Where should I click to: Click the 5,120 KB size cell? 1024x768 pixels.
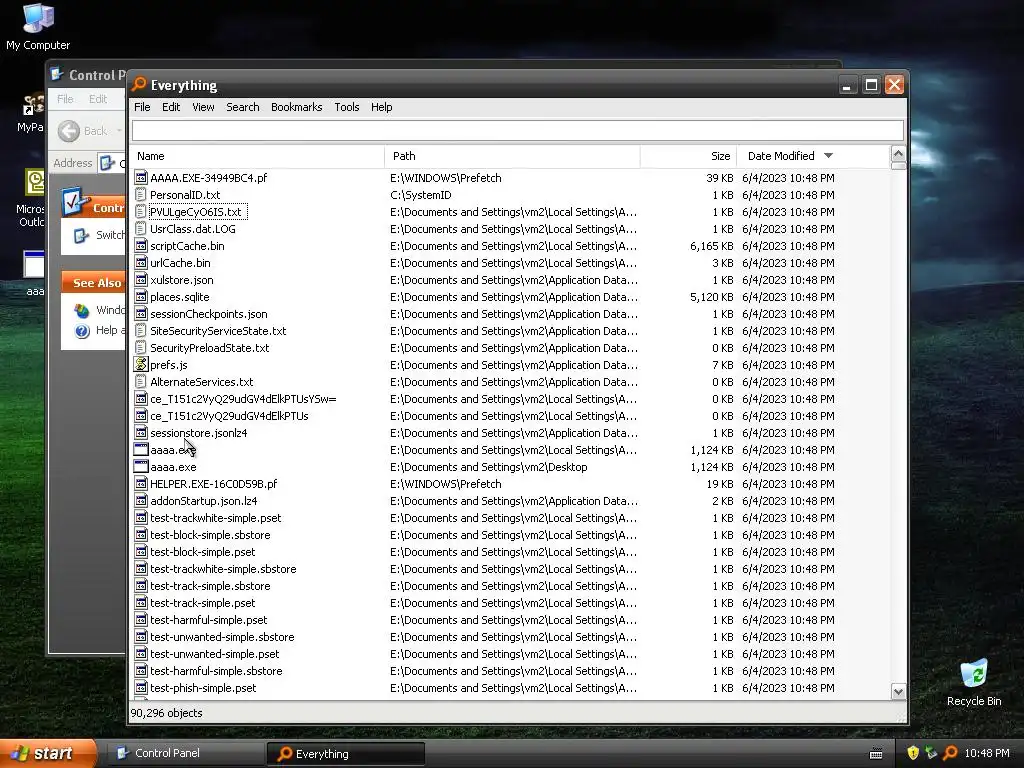(711, 297)
